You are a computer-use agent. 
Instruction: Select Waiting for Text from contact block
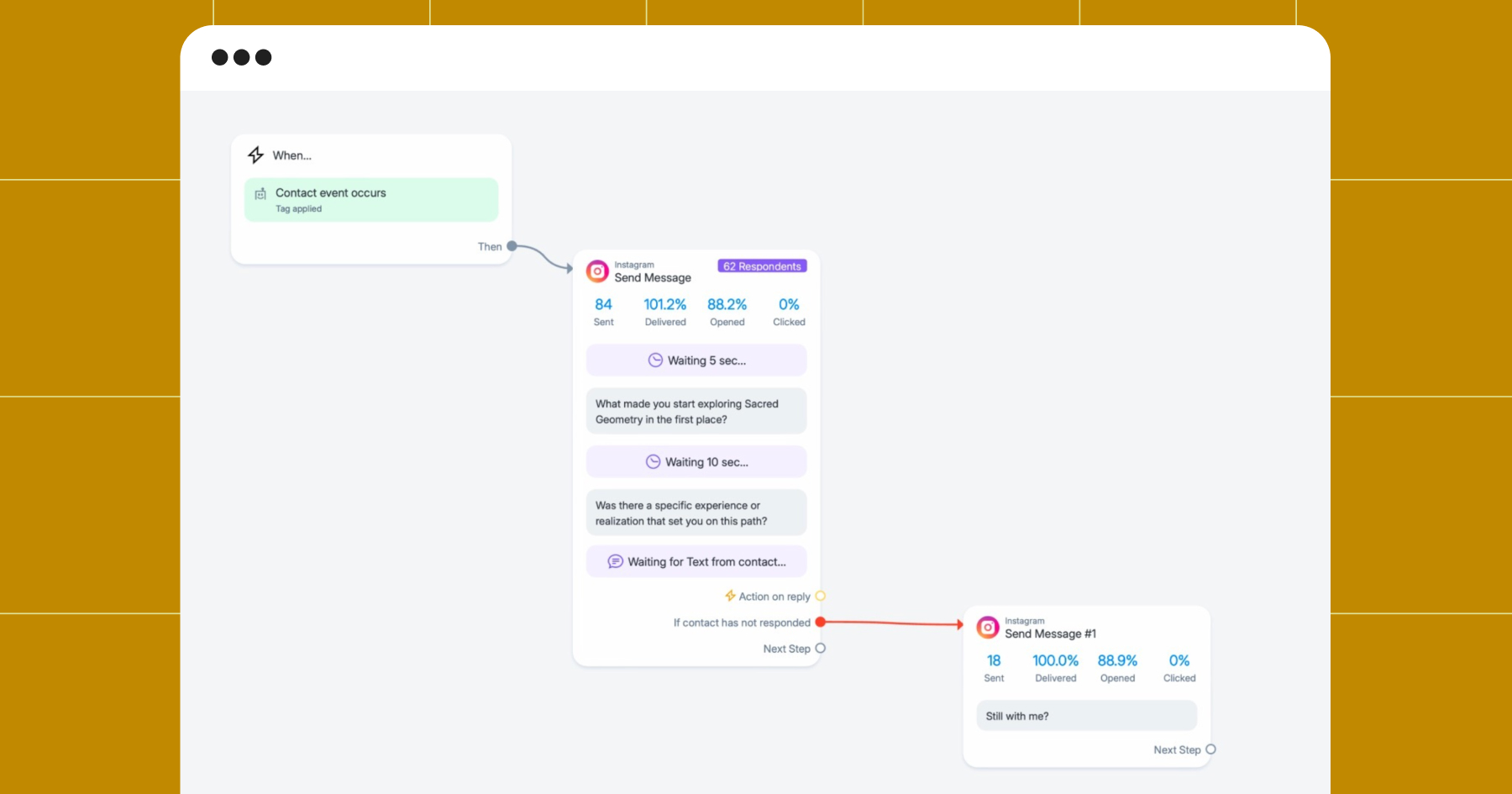tap(696, 561)
